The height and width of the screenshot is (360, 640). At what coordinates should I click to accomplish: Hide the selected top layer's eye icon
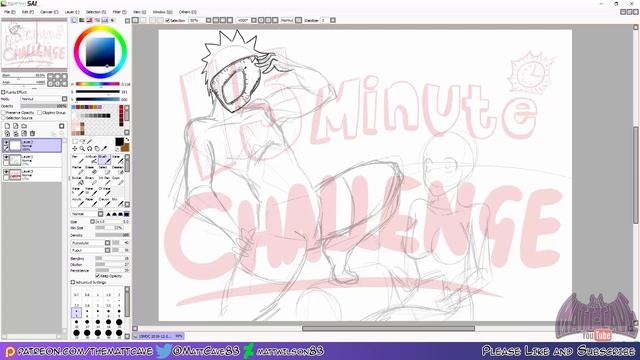coord(6,142)
